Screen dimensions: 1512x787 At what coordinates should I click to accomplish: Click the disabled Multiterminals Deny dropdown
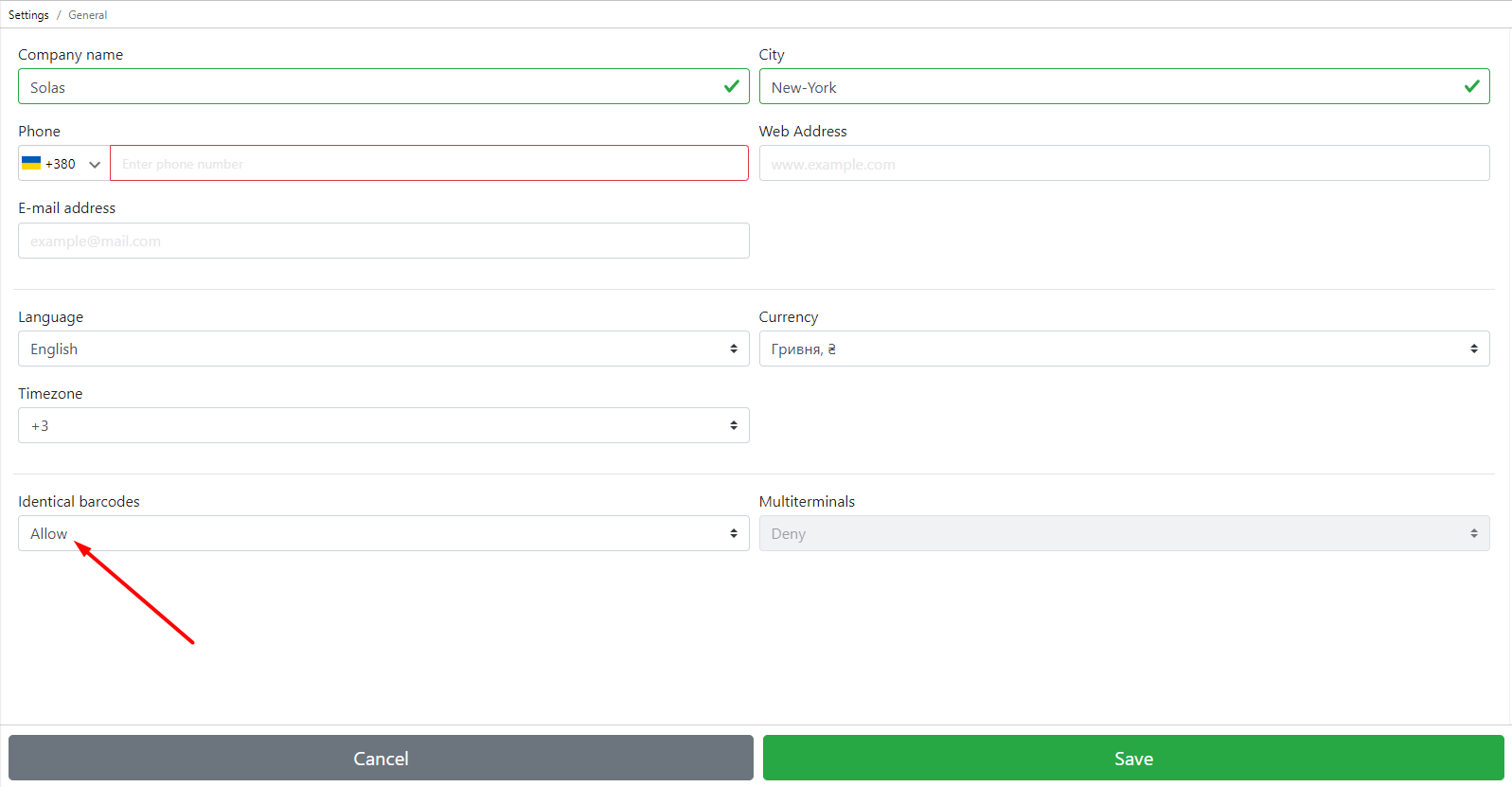click(1123, 533)
